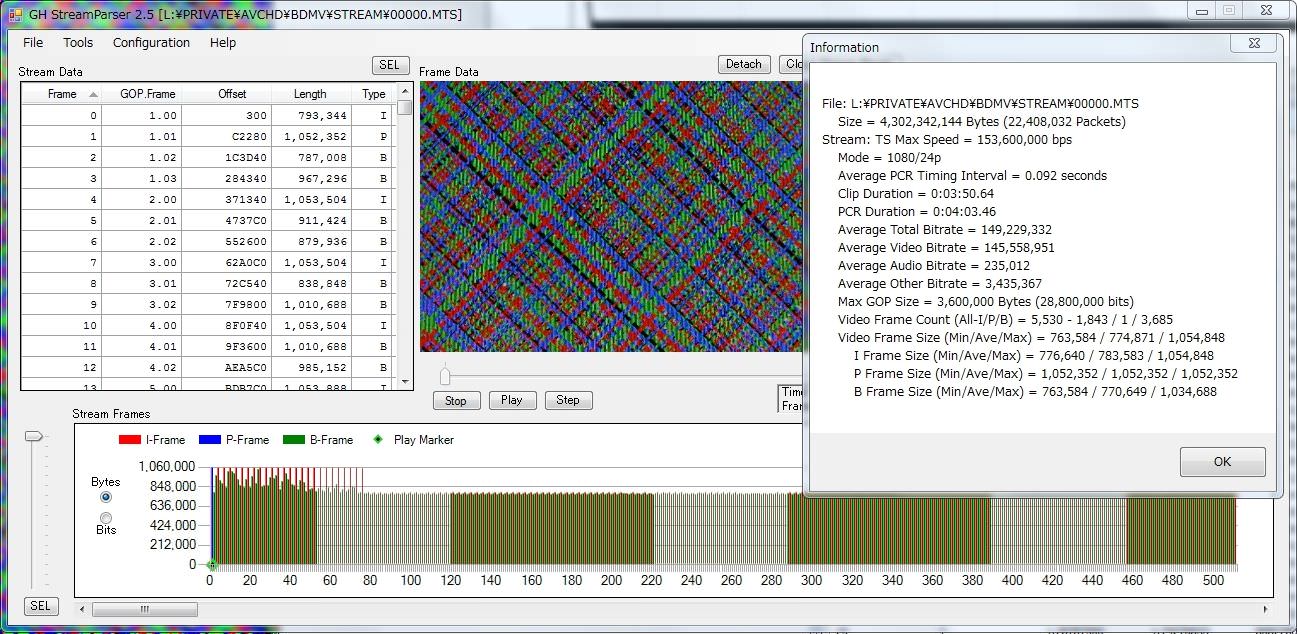
Task: Click the GH StreamParser title bar icon
Action: 14,14
